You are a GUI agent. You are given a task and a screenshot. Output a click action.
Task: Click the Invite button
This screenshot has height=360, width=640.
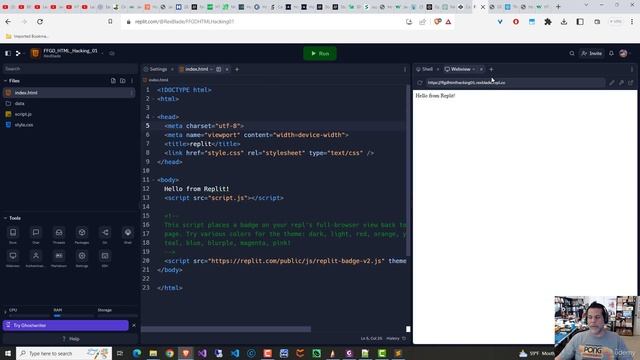[591, 53]
